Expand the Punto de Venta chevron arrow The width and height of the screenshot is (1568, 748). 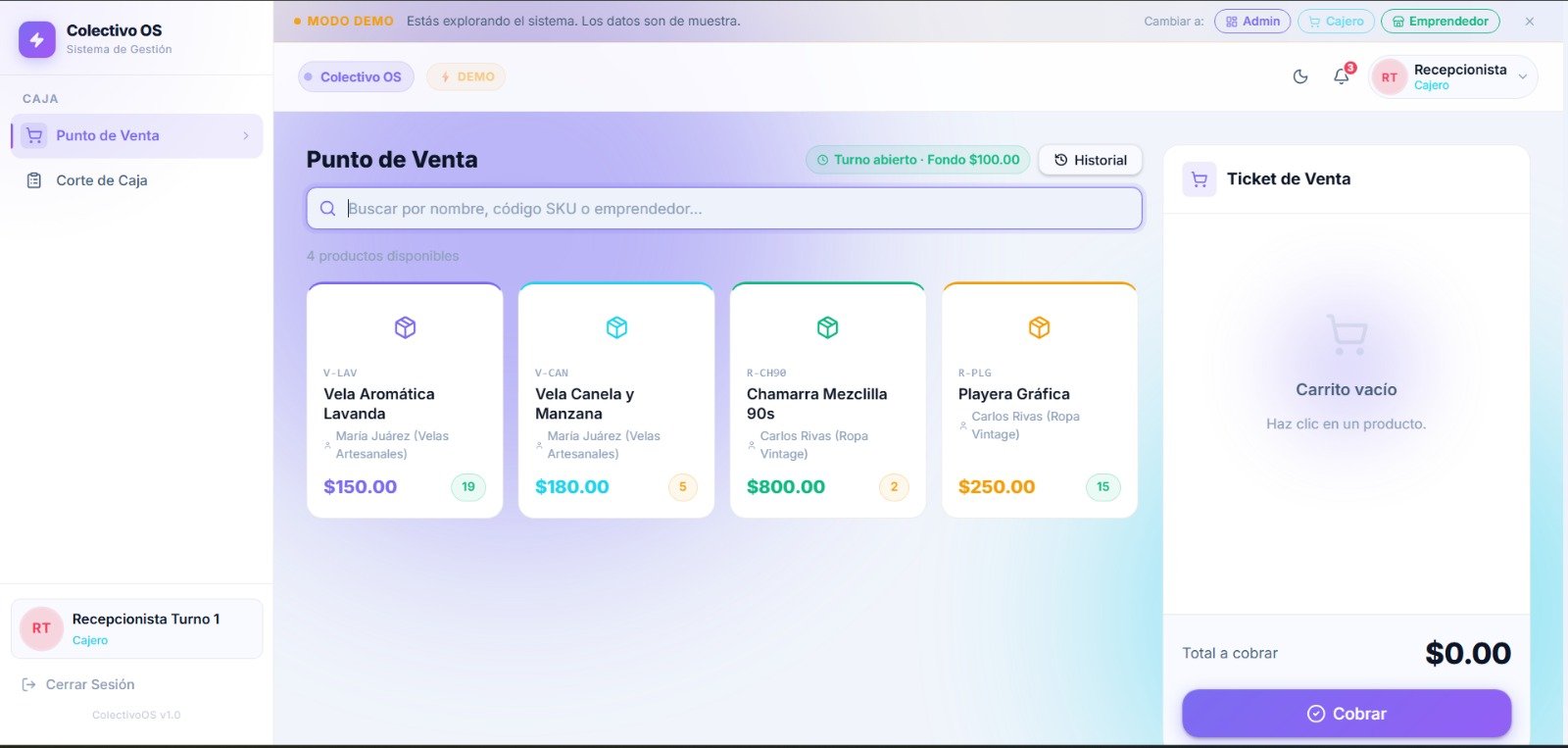pos(246,136)
